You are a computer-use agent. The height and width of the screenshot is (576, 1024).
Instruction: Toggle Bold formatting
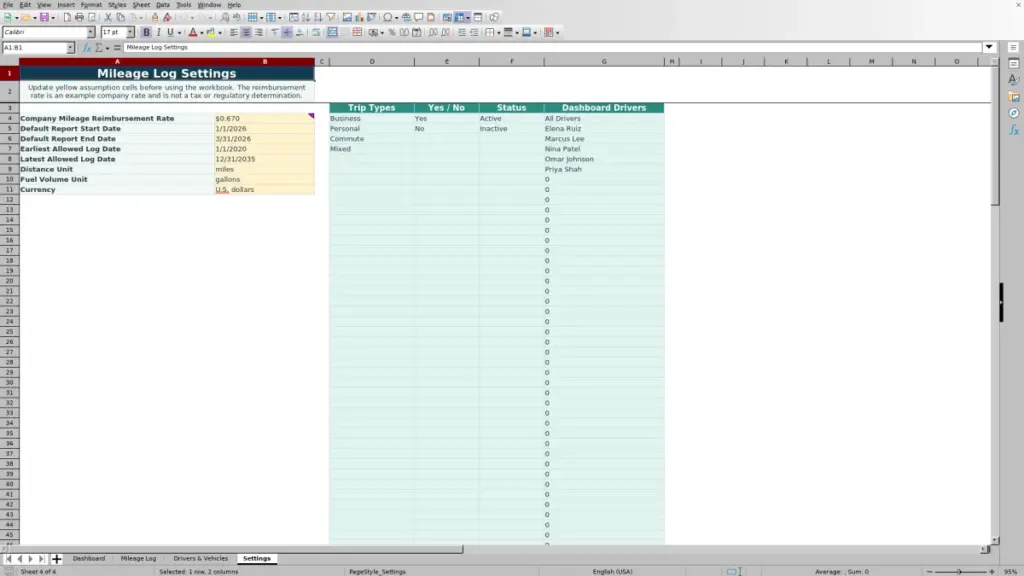[146, 33]
